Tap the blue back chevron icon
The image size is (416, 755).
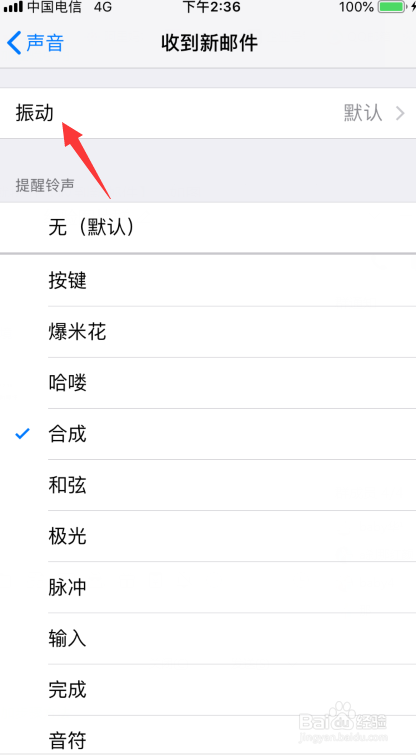[14, 43]
